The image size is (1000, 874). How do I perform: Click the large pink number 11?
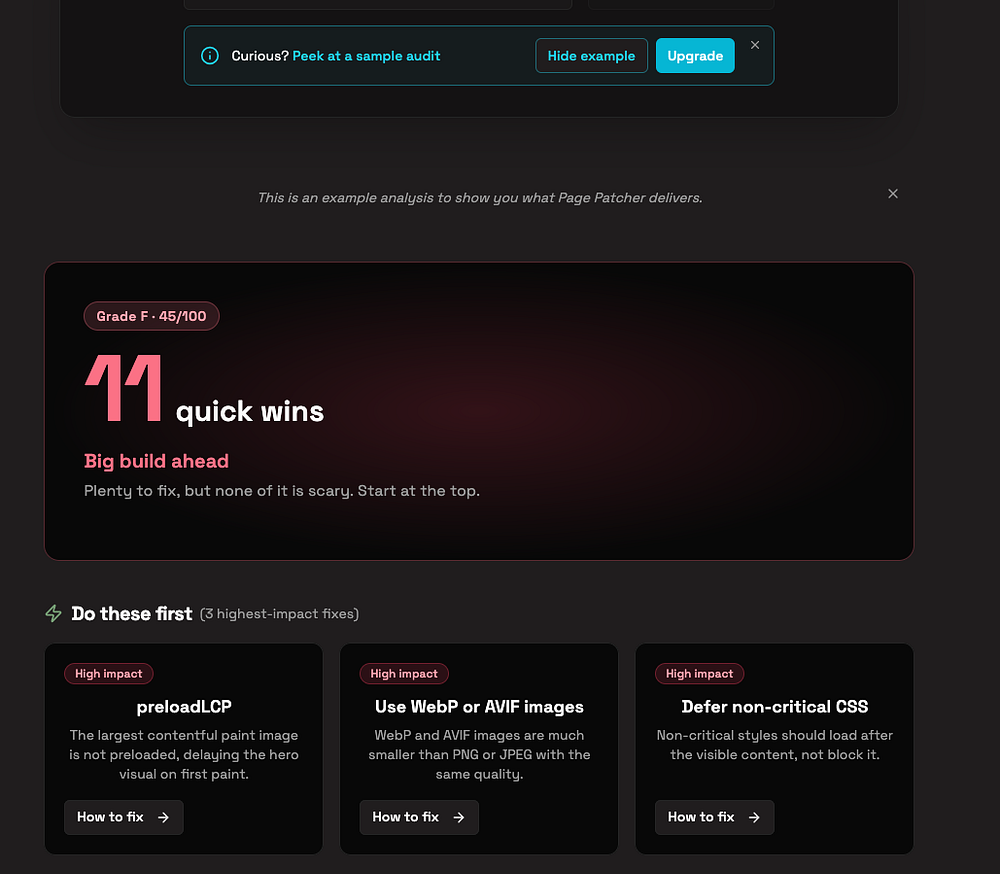pyautogui.click(x=123, y=388)
